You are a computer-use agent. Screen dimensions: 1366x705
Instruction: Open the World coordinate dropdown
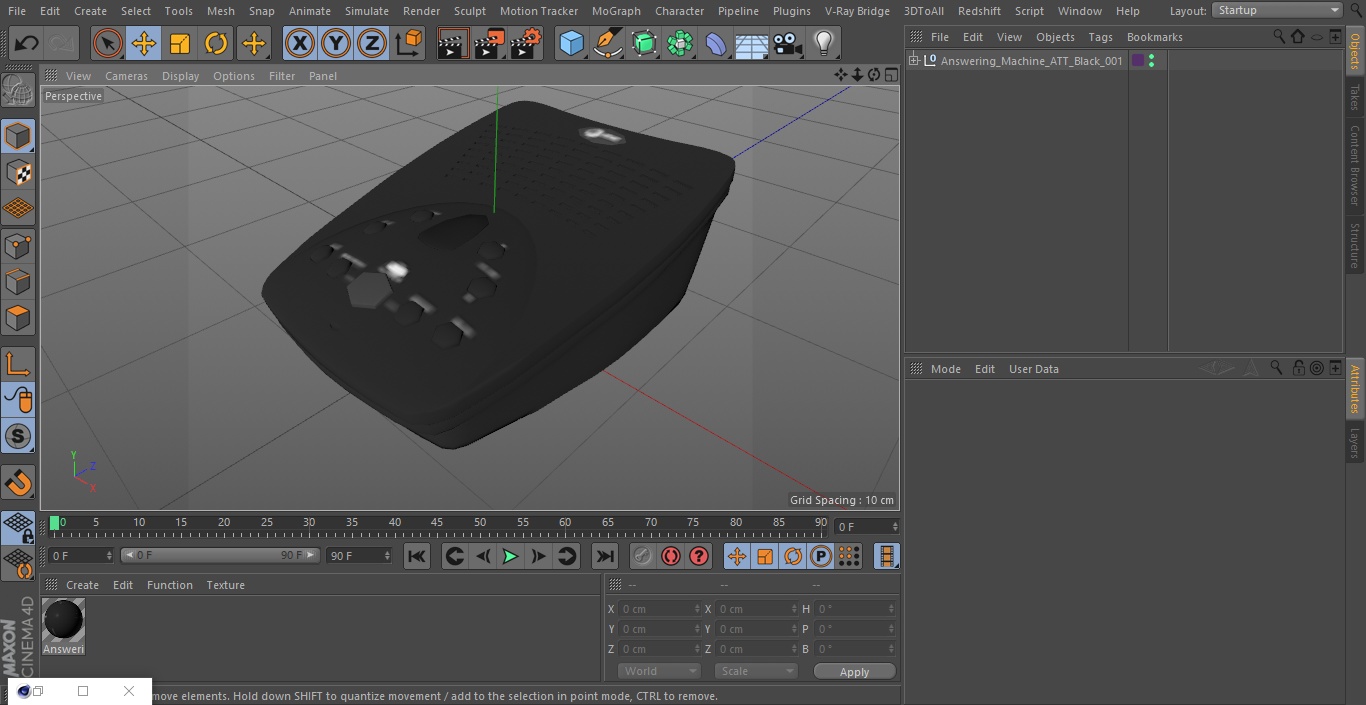659,671
